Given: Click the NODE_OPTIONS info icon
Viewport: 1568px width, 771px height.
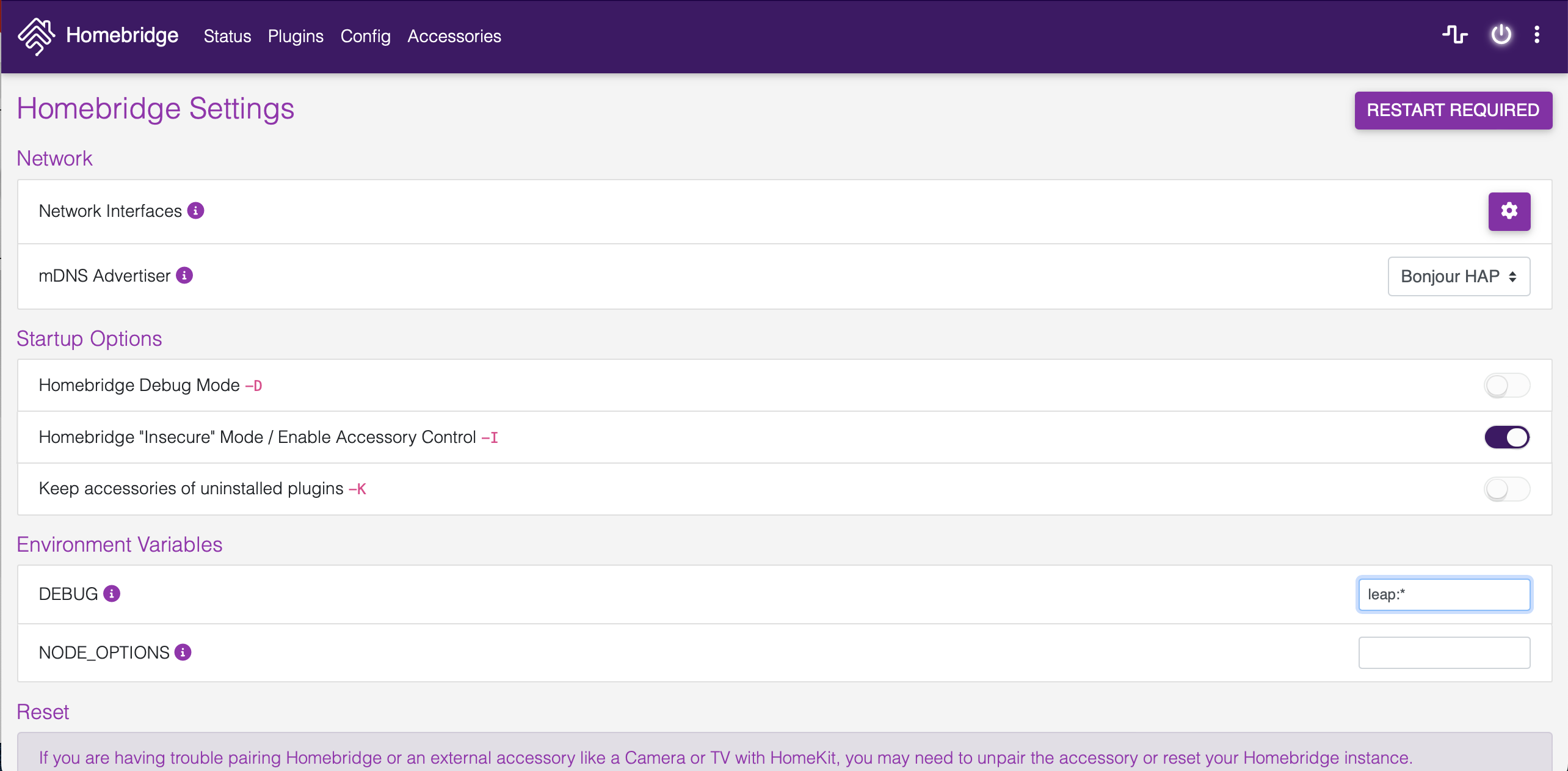Looking at the screenshot, I should (182, 652).
